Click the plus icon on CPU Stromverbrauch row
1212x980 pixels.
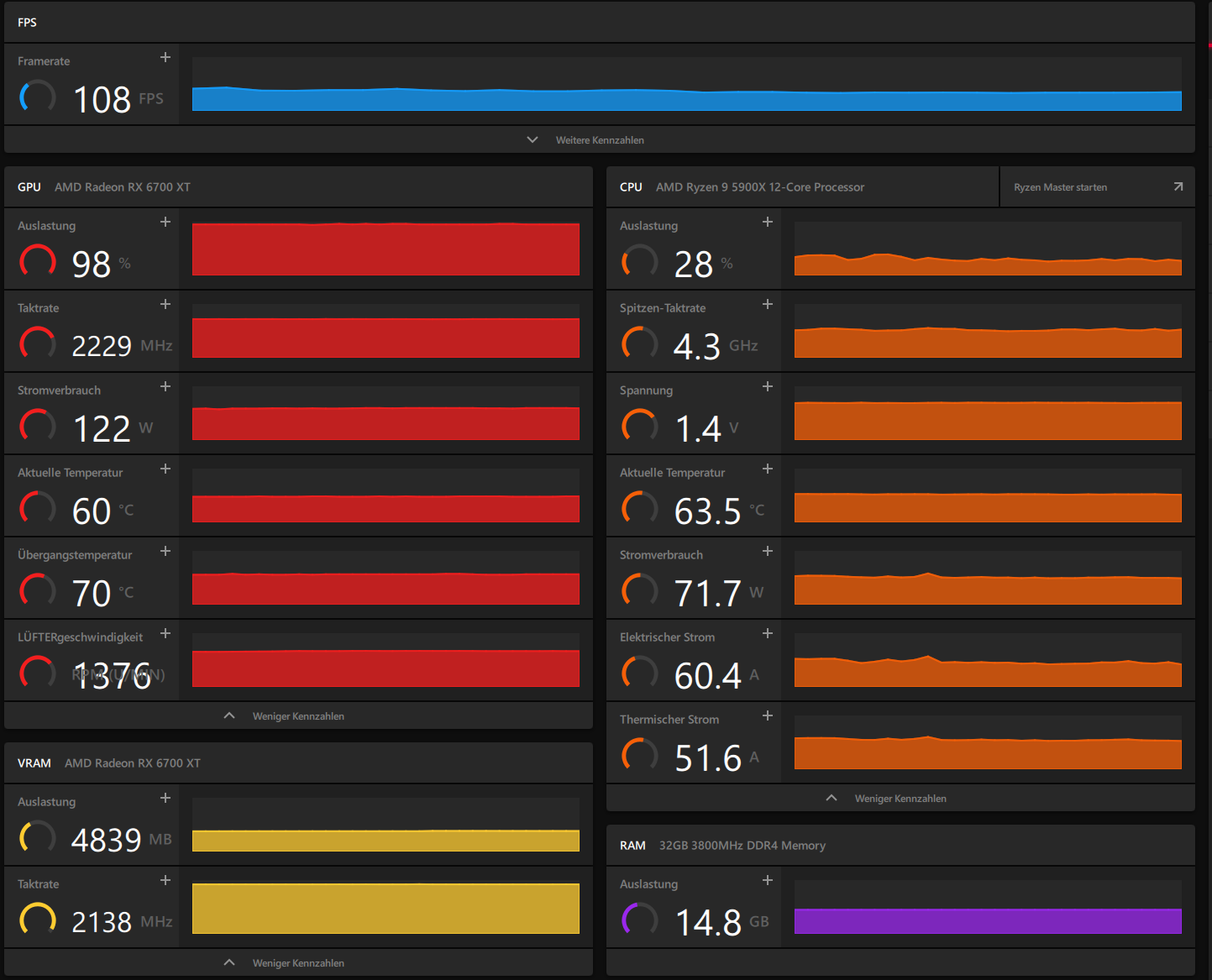coord(768,551)
